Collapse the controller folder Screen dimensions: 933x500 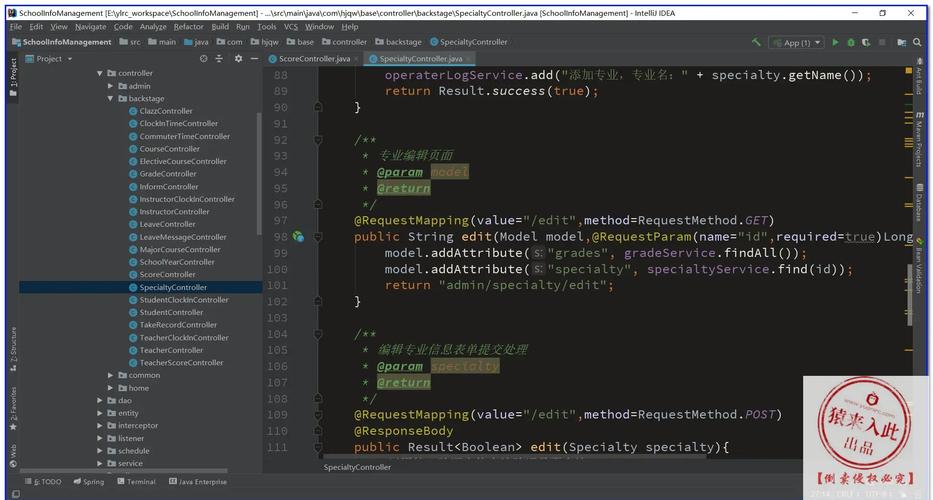tap(100, 73)
